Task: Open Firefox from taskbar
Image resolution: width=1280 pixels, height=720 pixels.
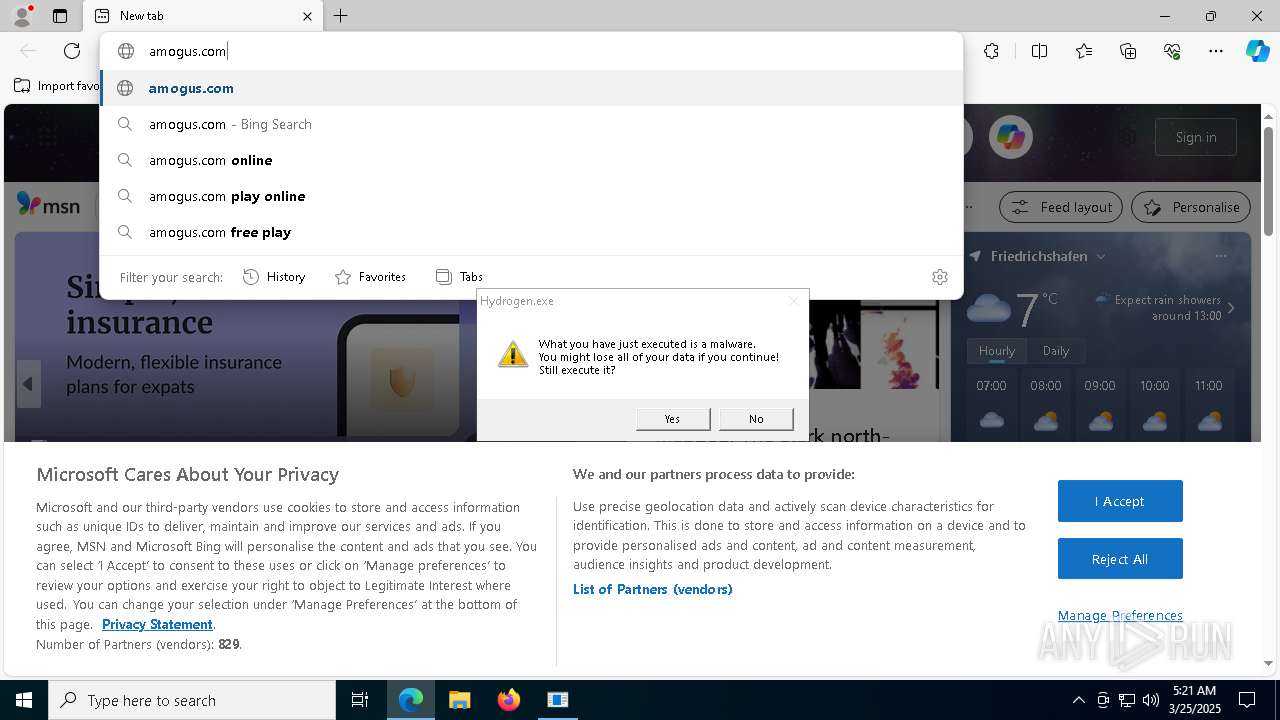Action: [508, 700]
